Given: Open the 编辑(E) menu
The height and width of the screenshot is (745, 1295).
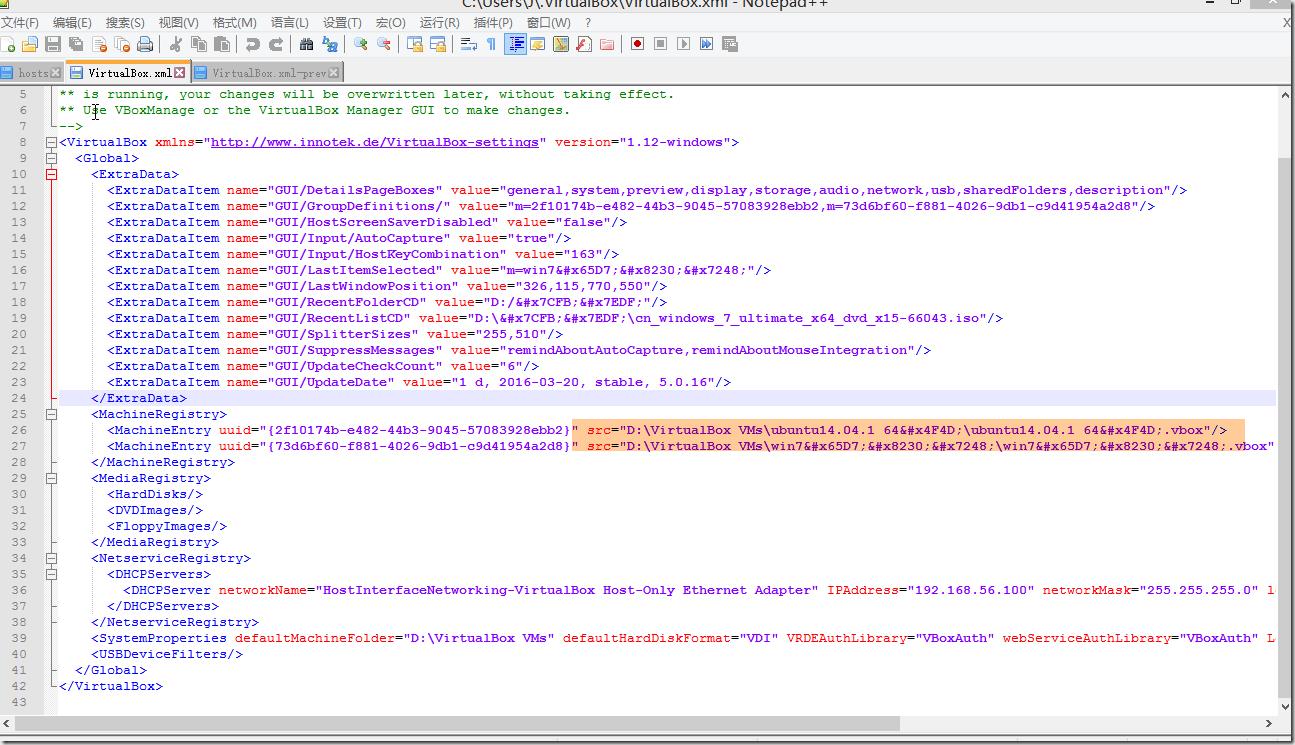Looking at the screenshot, I should point(72,22).
